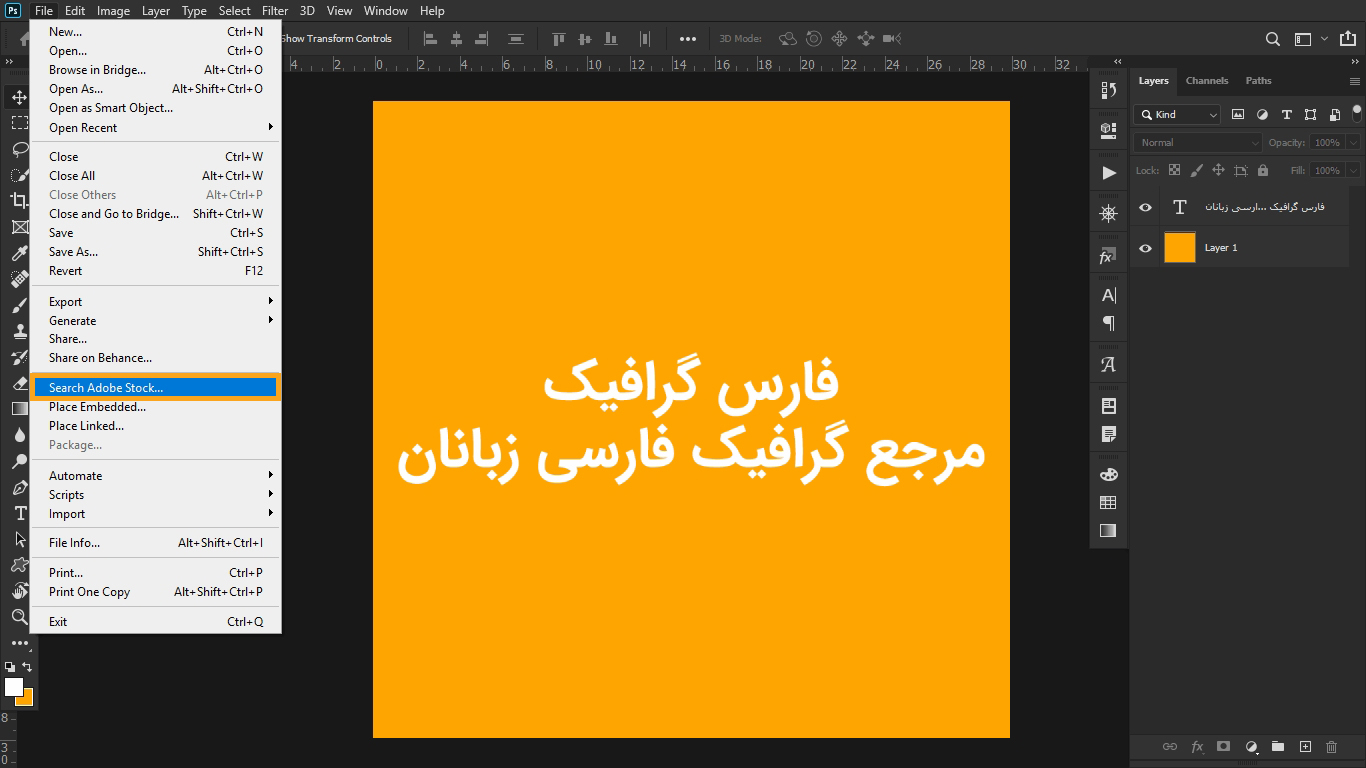Select the Move tool
The image size is (1366, 768).
[x=18, y=96]
